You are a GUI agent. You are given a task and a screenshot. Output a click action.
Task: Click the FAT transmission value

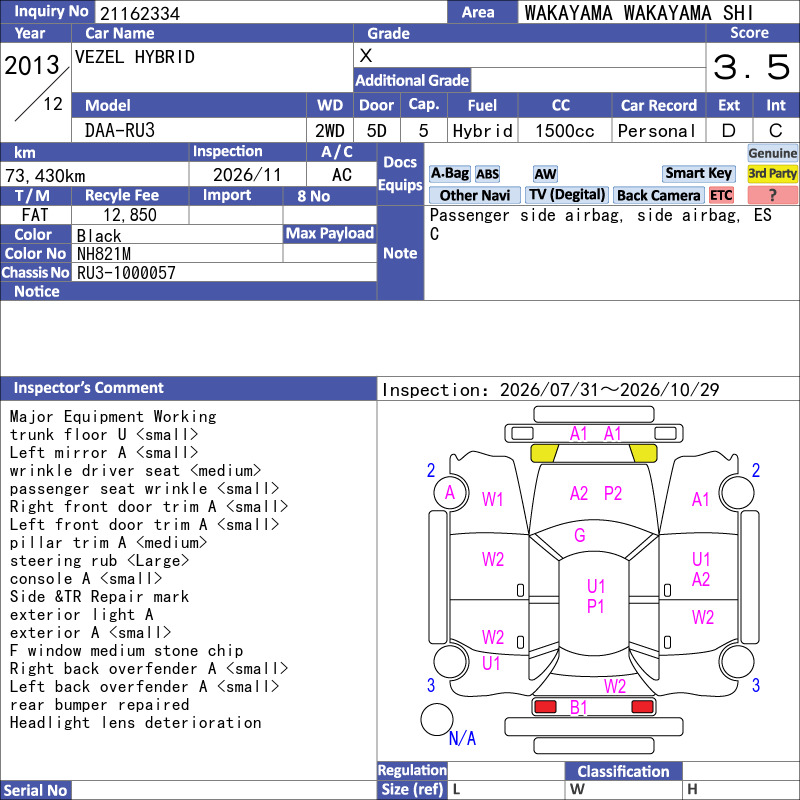(35, 215)
